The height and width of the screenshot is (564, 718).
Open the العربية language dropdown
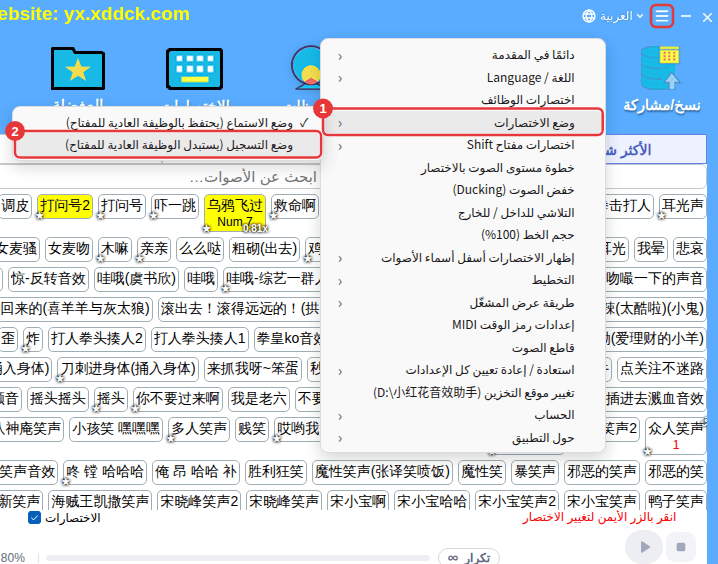coord(621,16)
